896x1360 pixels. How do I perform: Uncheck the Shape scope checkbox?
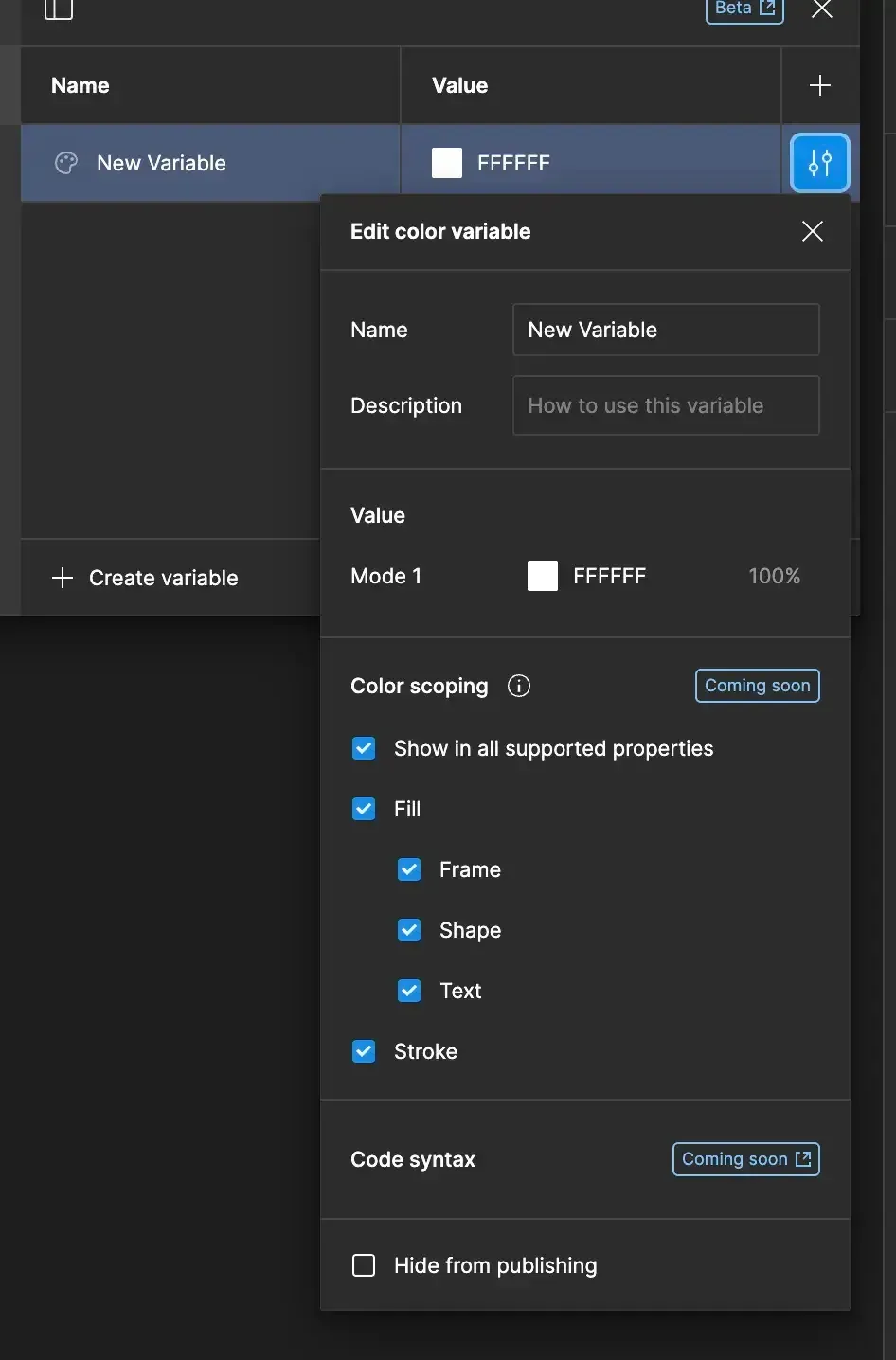pyautogui.click(x=409, y=930)
